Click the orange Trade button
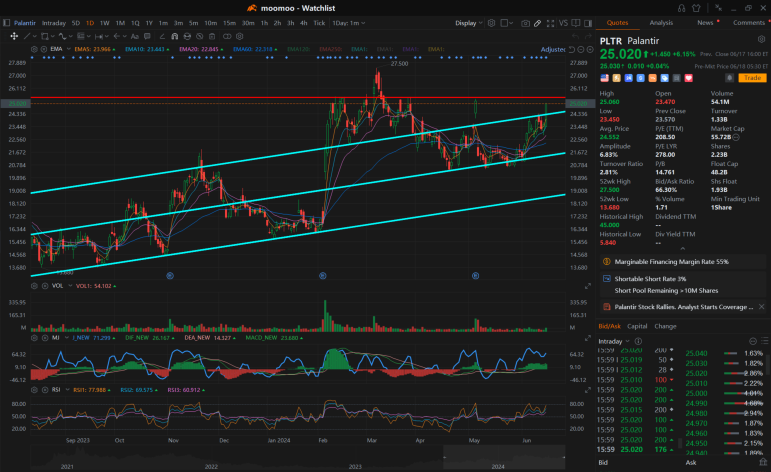 pos(752,78)
